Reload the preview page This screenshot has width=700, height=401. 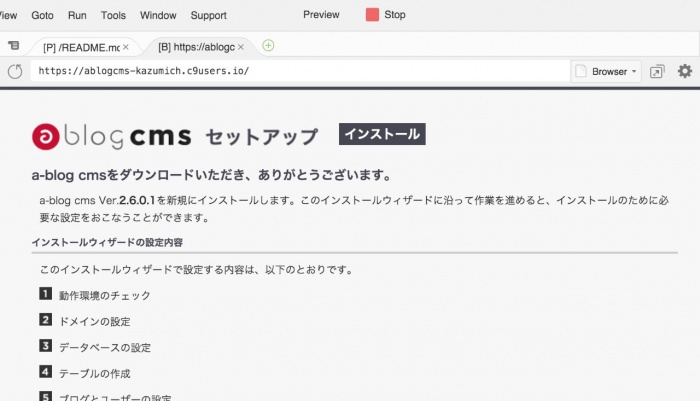(x=15, y=71)
